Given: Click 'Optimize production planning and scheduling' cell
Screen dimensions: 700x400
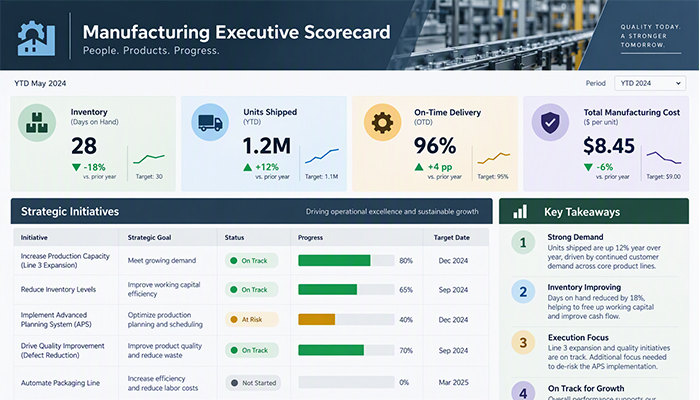Looking at the screenshot, I should (x=165, y=320).
